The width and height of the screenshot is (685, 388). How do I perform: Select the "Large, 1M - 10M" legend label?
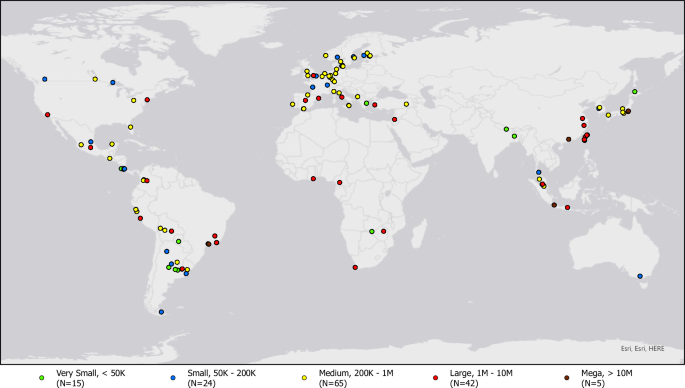(x=481, y=374)
